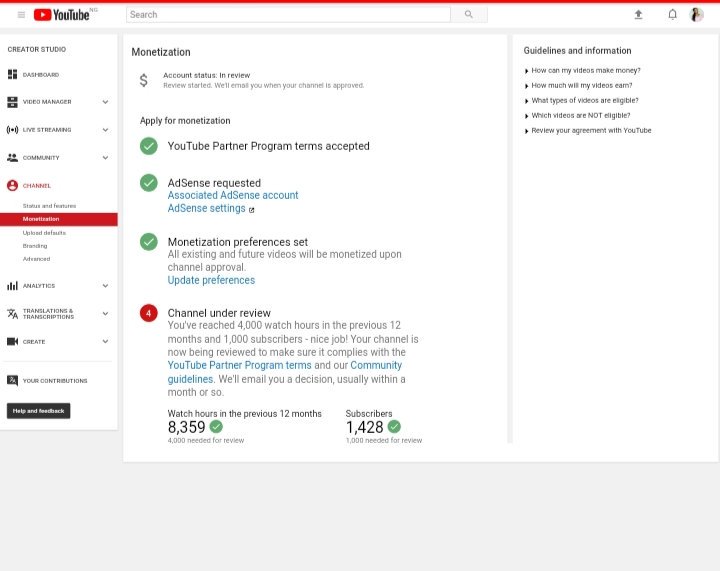Expand 'Which videos are NOT eligible?'
Viewport: 720px width, 571px height.
coord(577,116)
